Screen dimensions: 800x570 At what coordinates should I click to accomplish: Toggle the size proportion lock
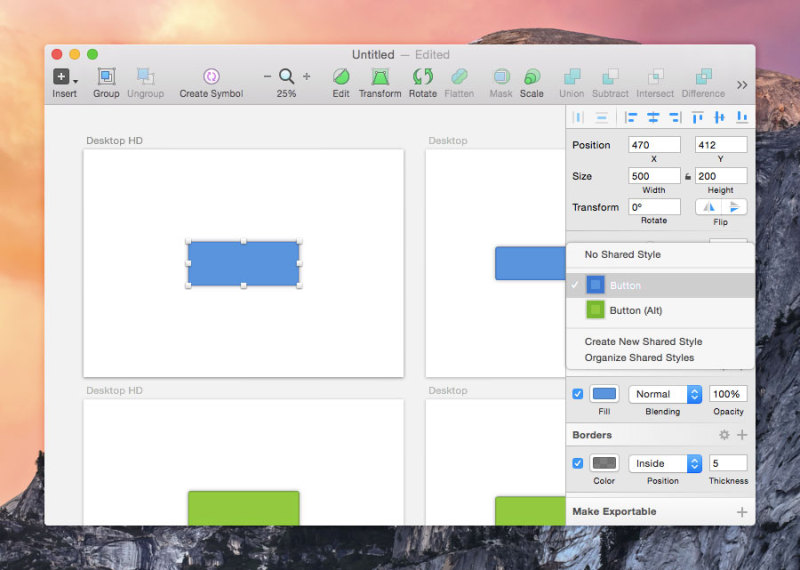click(688, 176)
